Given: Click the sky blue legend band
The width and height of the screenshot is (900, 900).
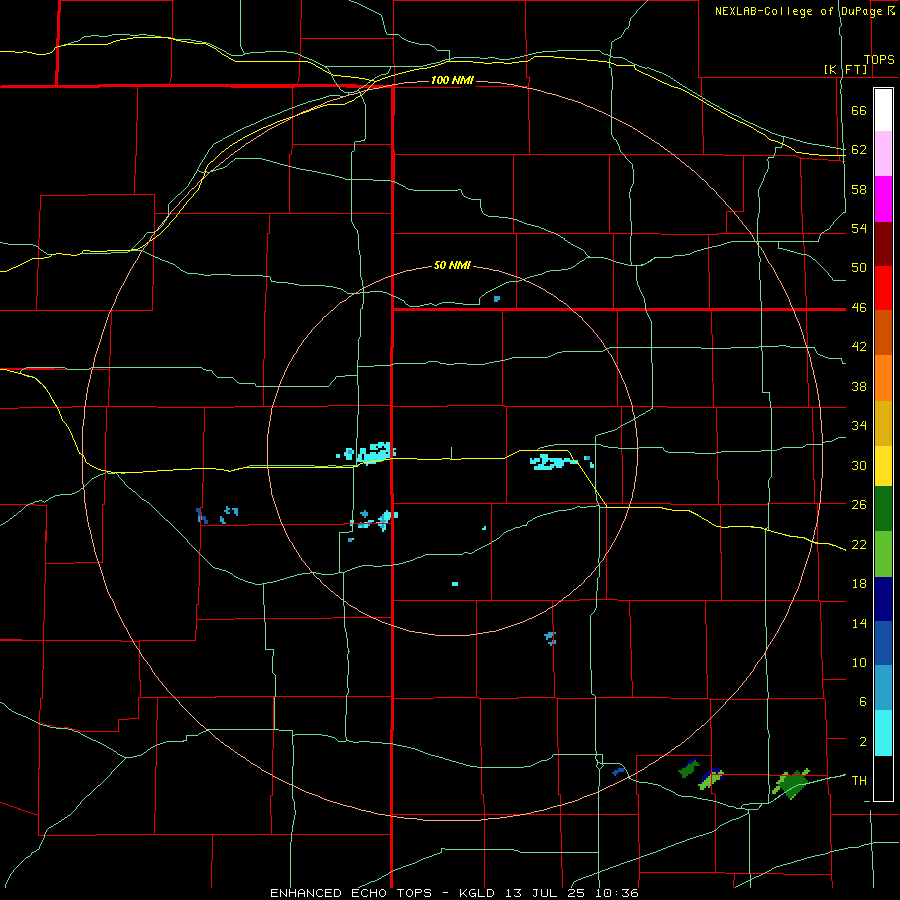Looking at the screenshot, I should 883,688.
